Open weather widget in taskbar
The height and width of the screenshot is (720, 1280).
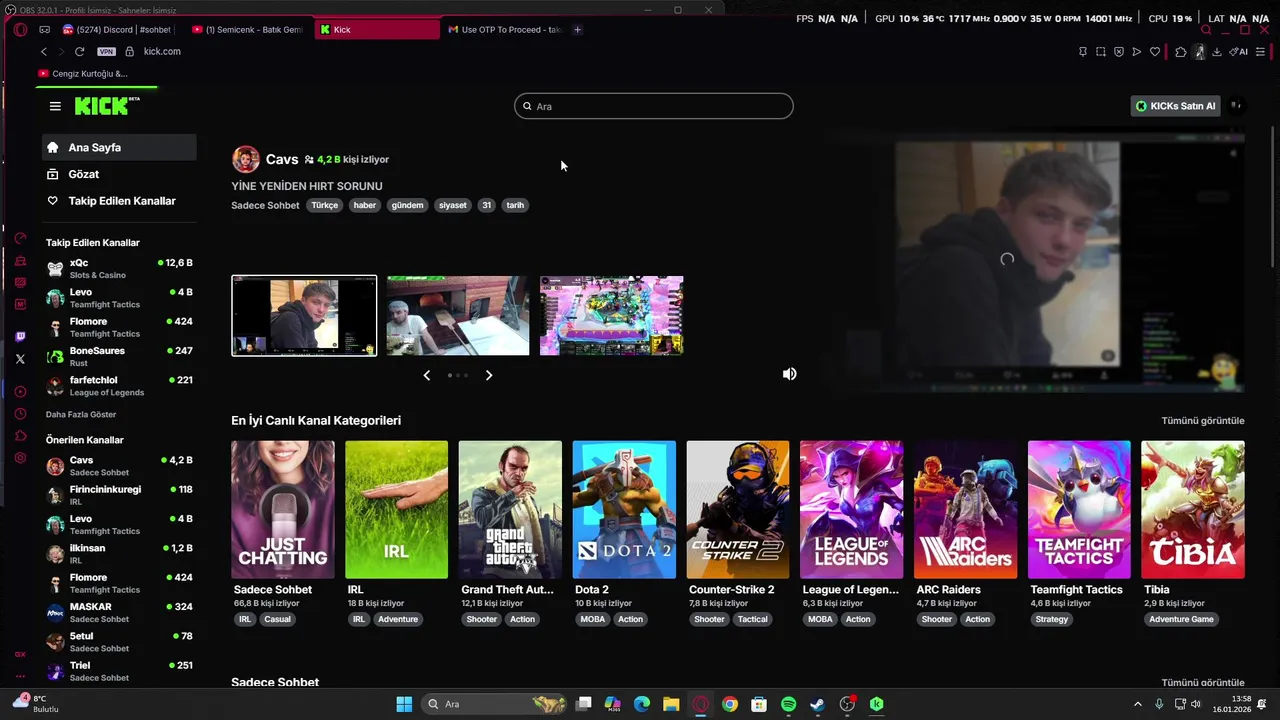coord(34,703)
